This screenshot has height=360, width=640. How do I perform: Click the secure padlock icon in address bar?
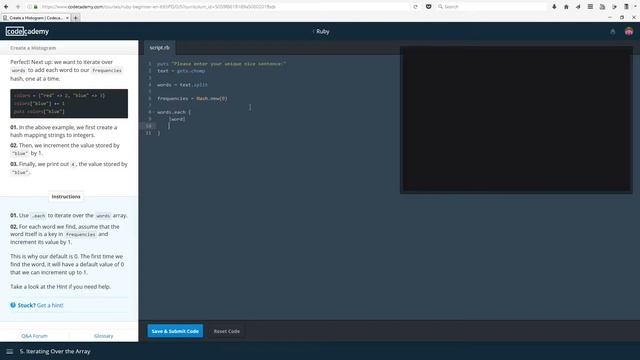[x=36, y=7]
